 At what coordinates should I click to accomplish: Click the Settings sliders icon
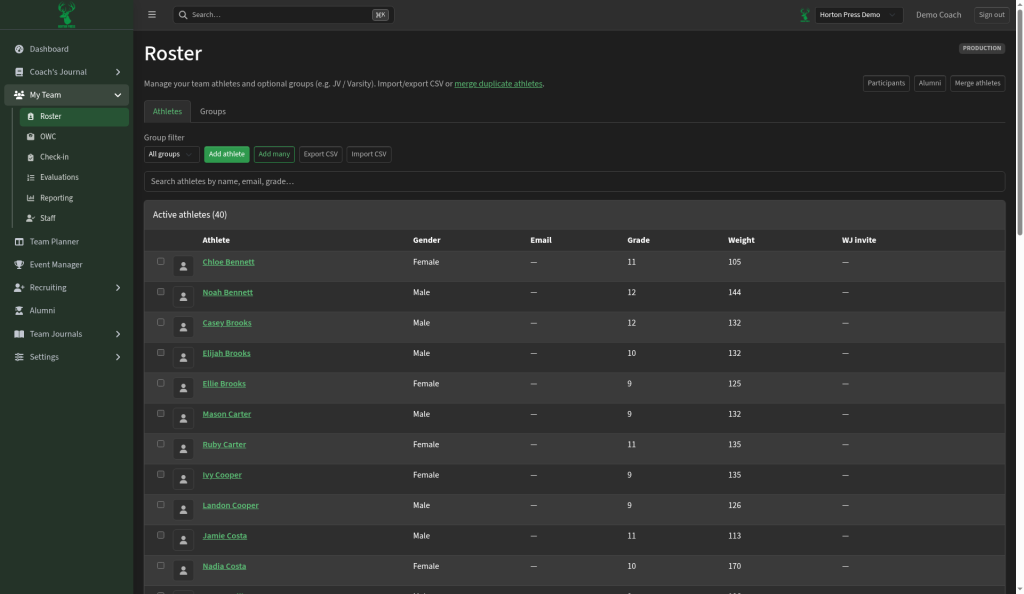tap(19, 357)
